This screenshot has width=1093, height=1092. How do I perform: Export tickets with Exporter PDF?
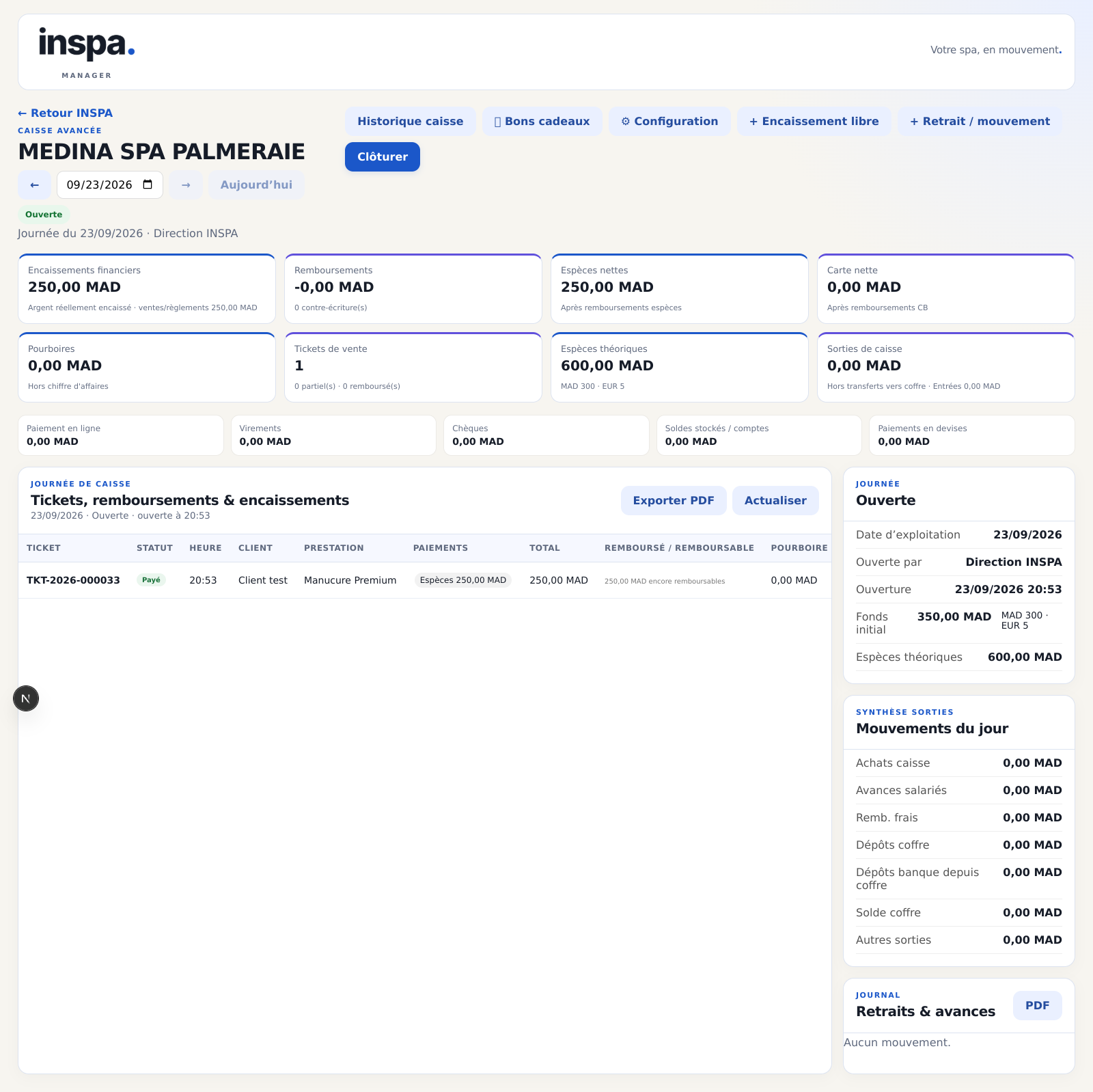coord(674,500)
